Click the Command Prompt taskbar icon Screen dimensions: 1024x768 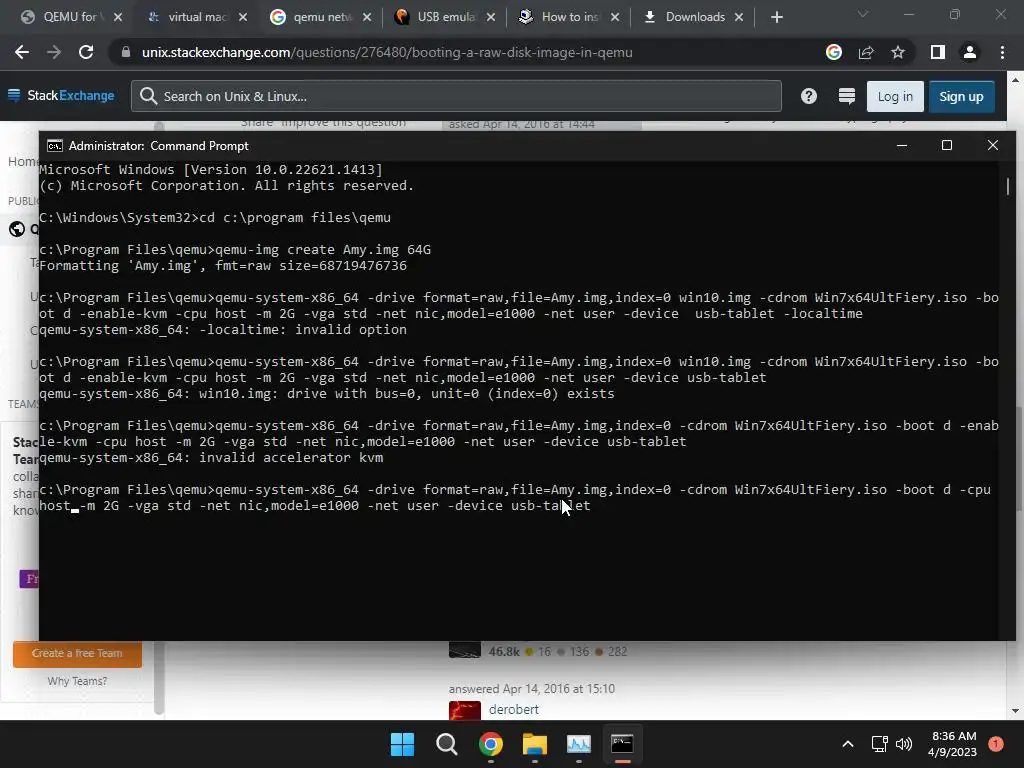click(622, 744)
